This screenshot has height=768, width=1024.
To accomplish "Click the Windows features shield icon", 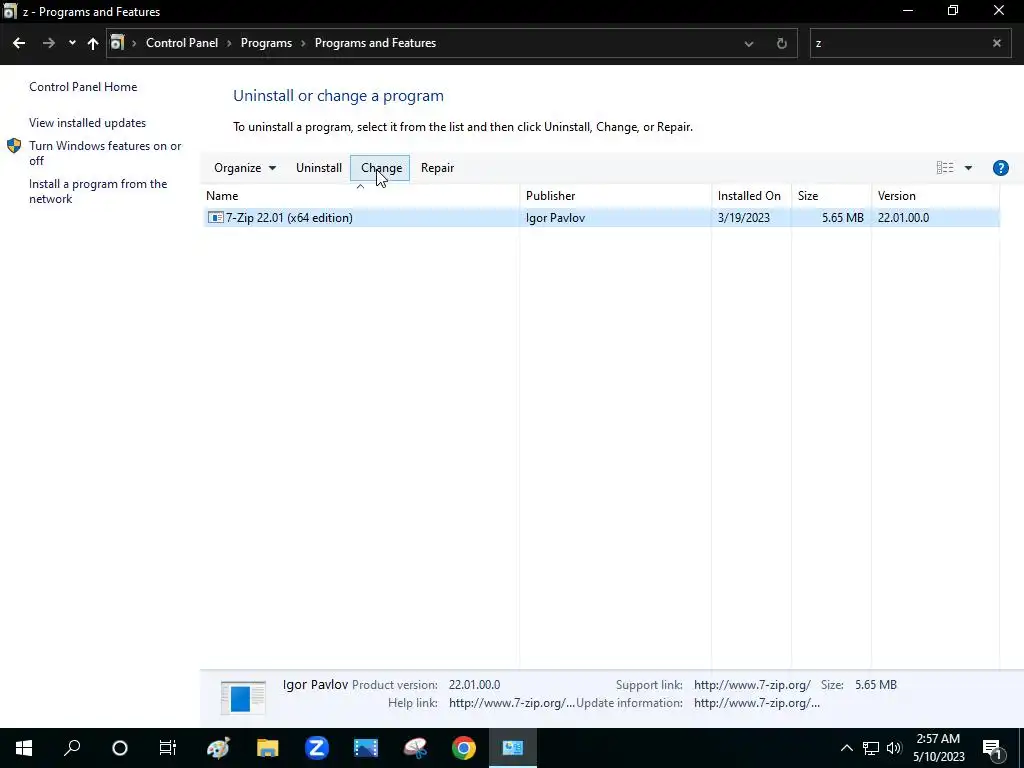I will pos(14,146).
